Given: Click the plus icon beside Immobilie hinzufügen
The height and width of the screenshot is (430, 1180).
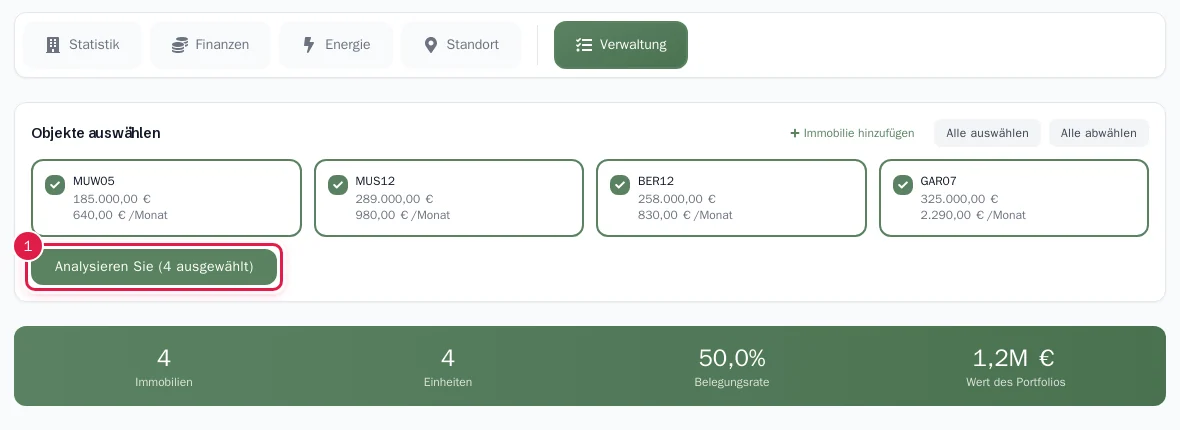Looking at the screenshot, I should click(795, 133).
